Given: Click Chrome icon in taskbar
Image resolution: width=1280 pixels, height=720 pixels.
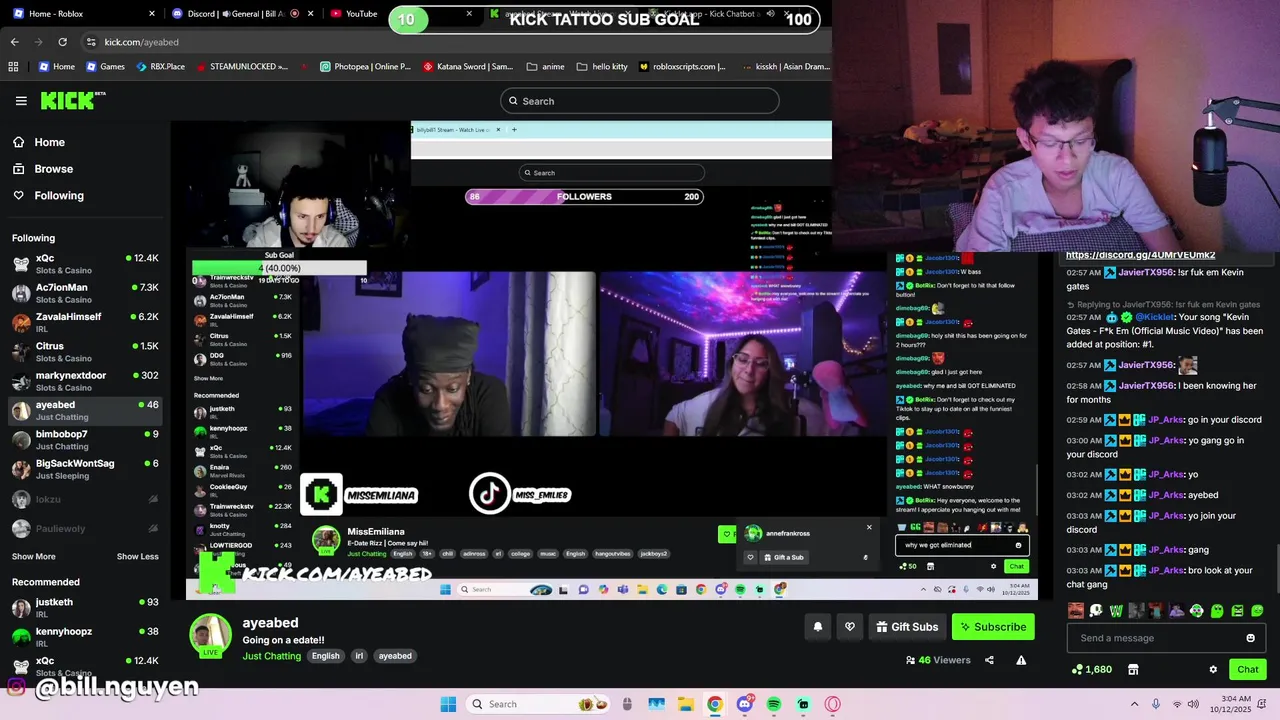Looking at the screenshot, I should (x=715, y=704).
